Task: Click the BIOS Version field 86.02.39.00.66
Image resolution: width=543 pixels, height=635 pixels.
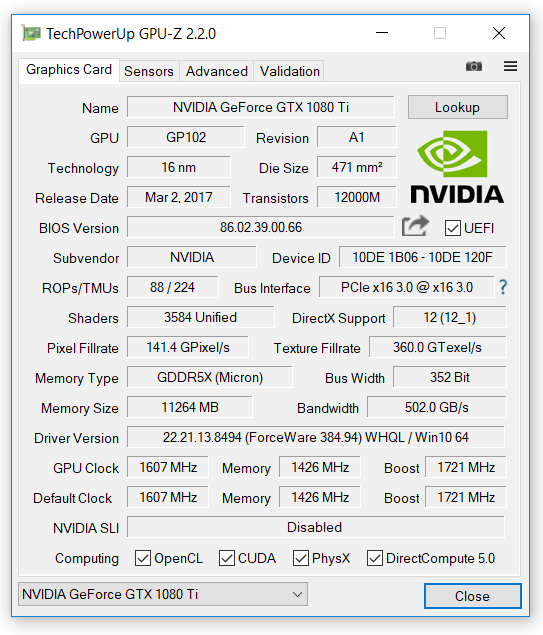Action: (x=261, y=227)
